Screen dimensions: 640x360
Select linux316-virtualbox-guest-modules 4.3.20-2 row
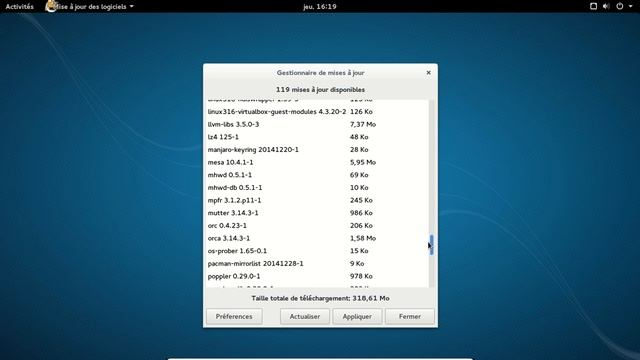pyautogui.click(x=317, y=111)
